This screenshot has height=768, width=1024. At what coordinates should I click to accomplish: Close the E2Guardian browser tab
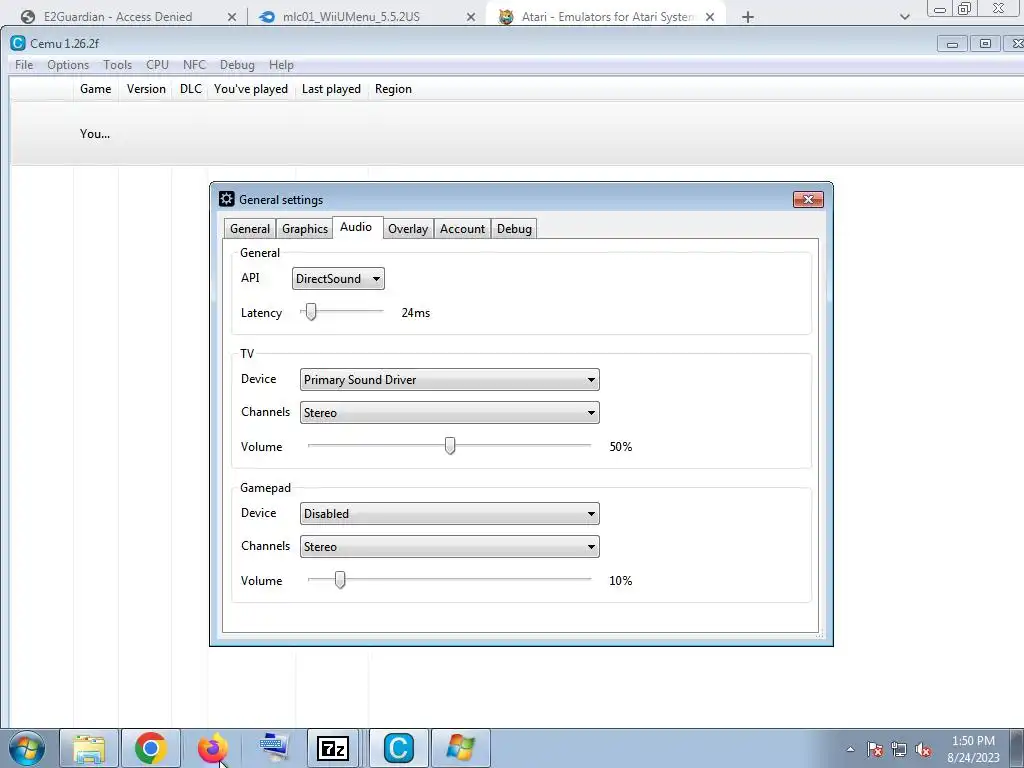pos(232,17)
